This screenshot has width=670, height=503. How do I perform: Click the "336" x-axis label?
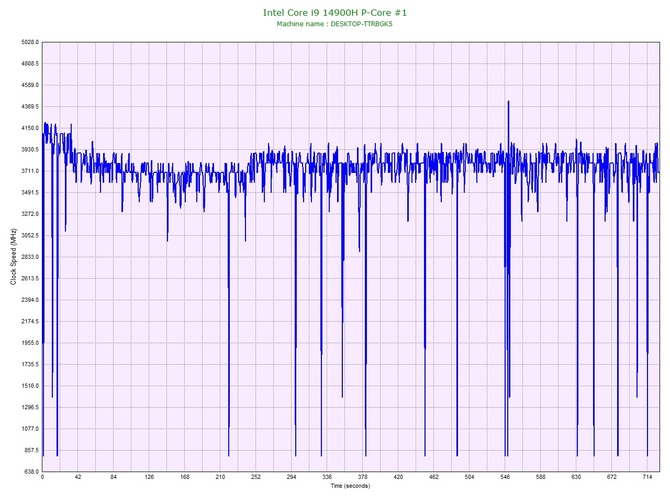[327, 477]
